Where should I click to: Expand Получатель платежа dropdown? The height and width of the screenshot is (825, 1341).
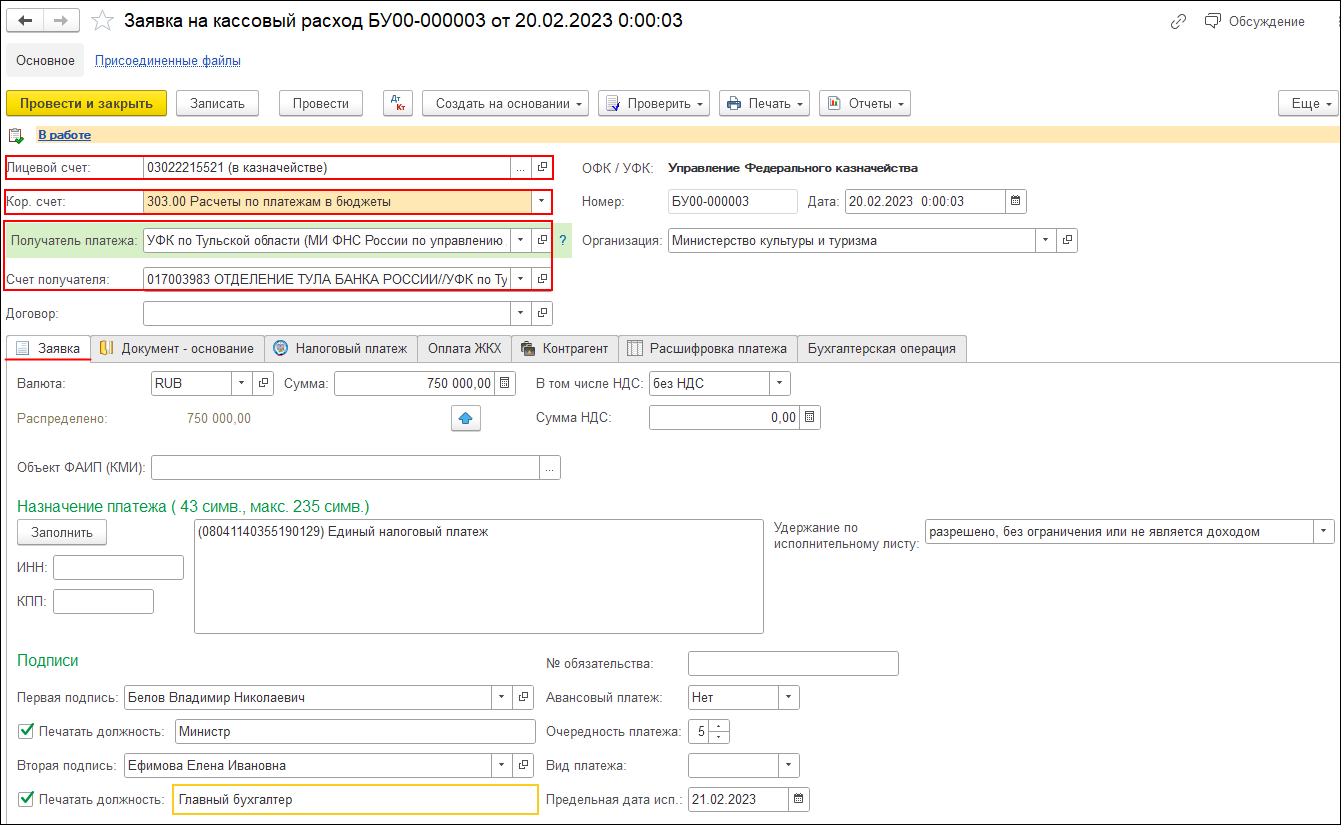[x=521, y=240]
